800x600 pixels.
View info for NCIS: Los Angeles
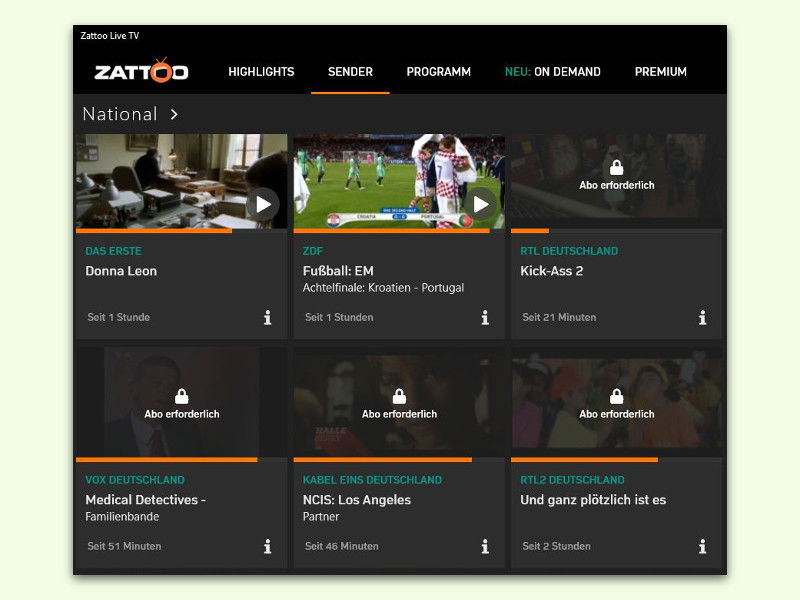485,546
